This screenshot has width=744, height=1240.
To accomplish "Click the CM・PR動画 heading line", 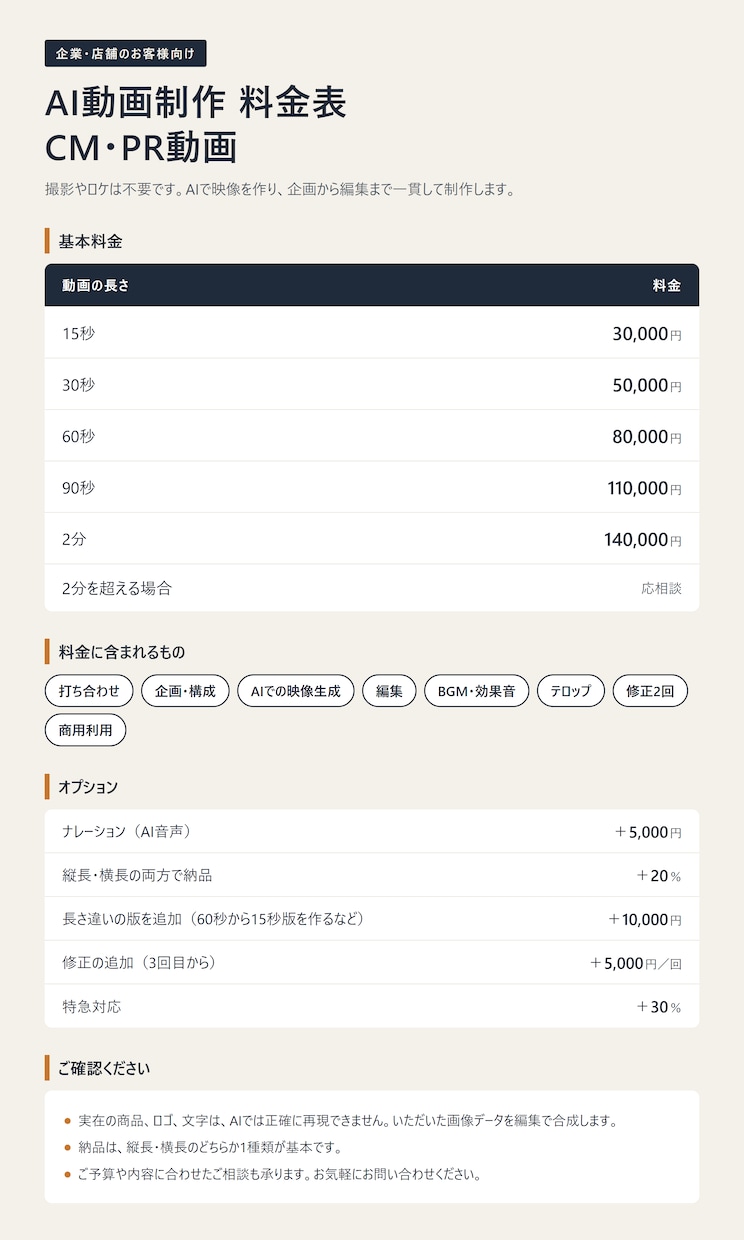I will tap(141, 147).
